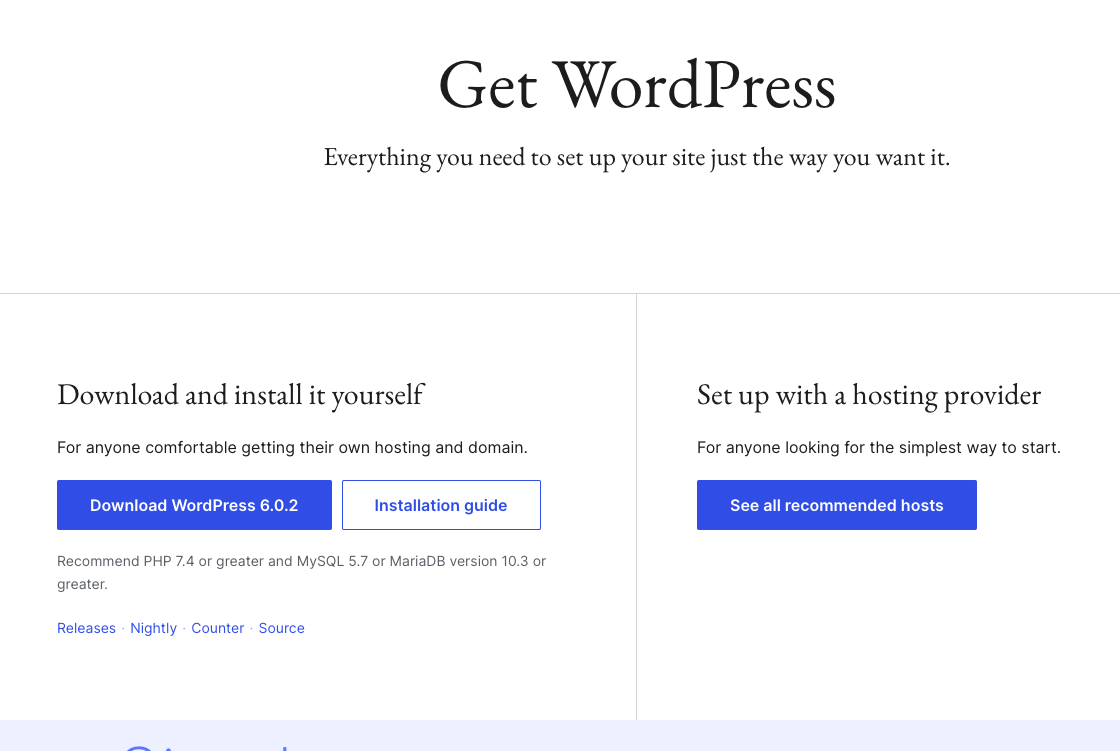Click the Download WordPress 6.0.2 button
This screenshot has width=1120, height=751.
click(x=194, y=505)
